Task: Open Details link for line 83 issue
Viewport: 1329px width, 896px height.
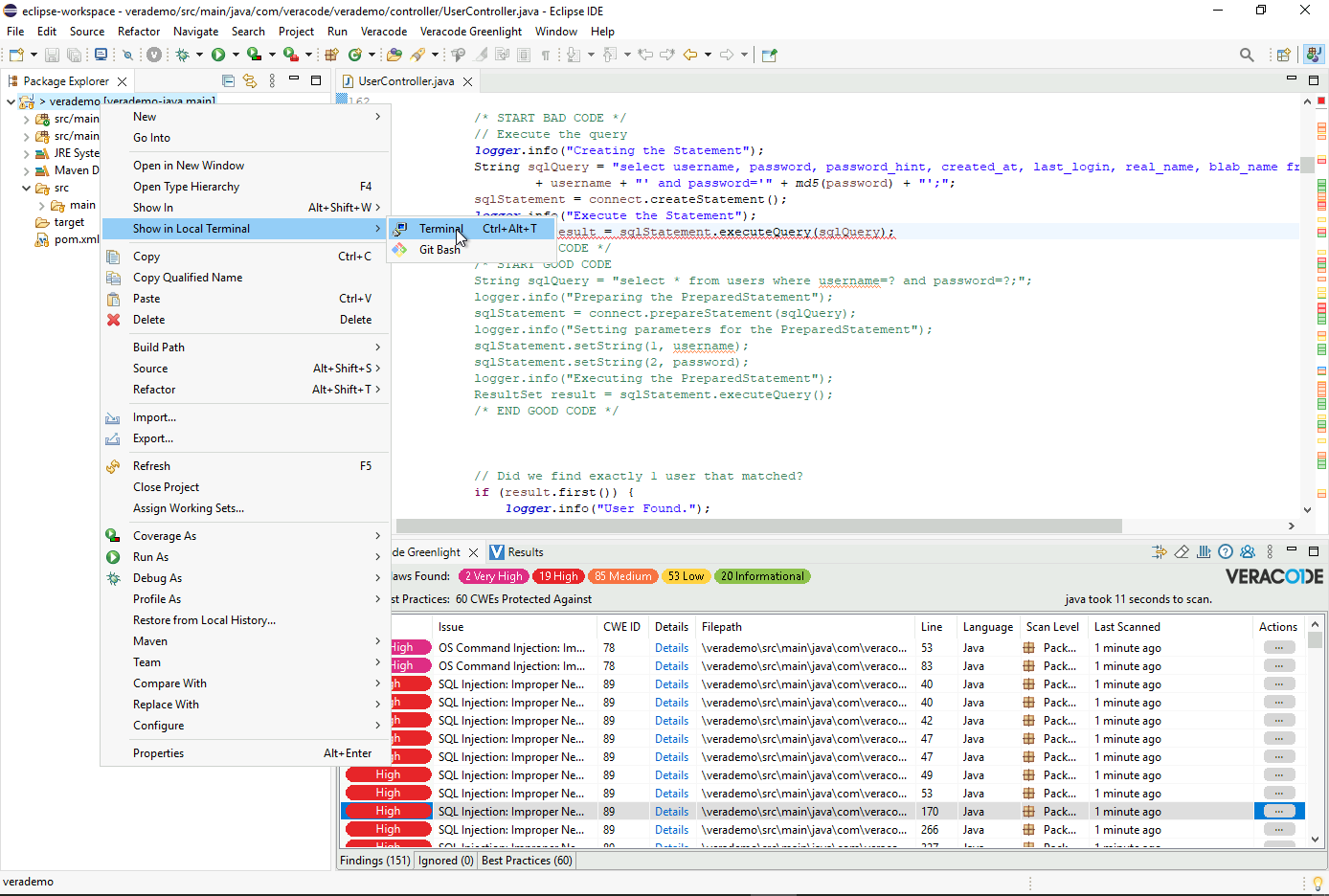Action: point(671,666)
